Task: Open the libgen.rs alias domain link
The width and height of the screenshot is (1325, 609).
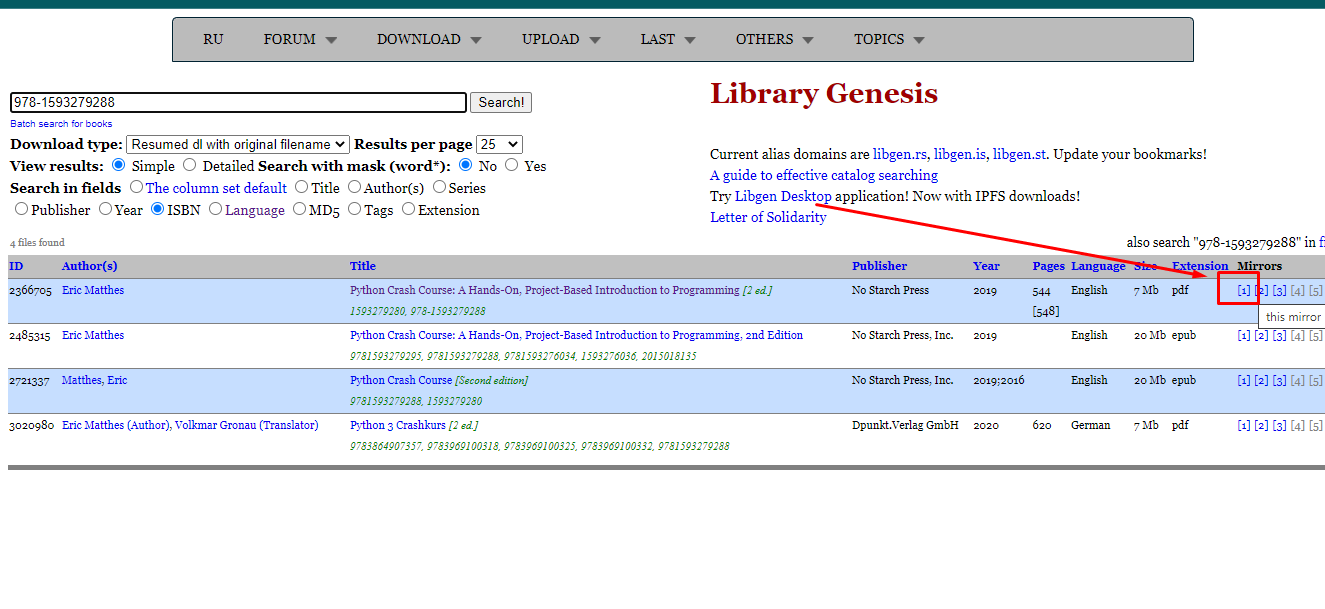Action: tap(901, 154)
